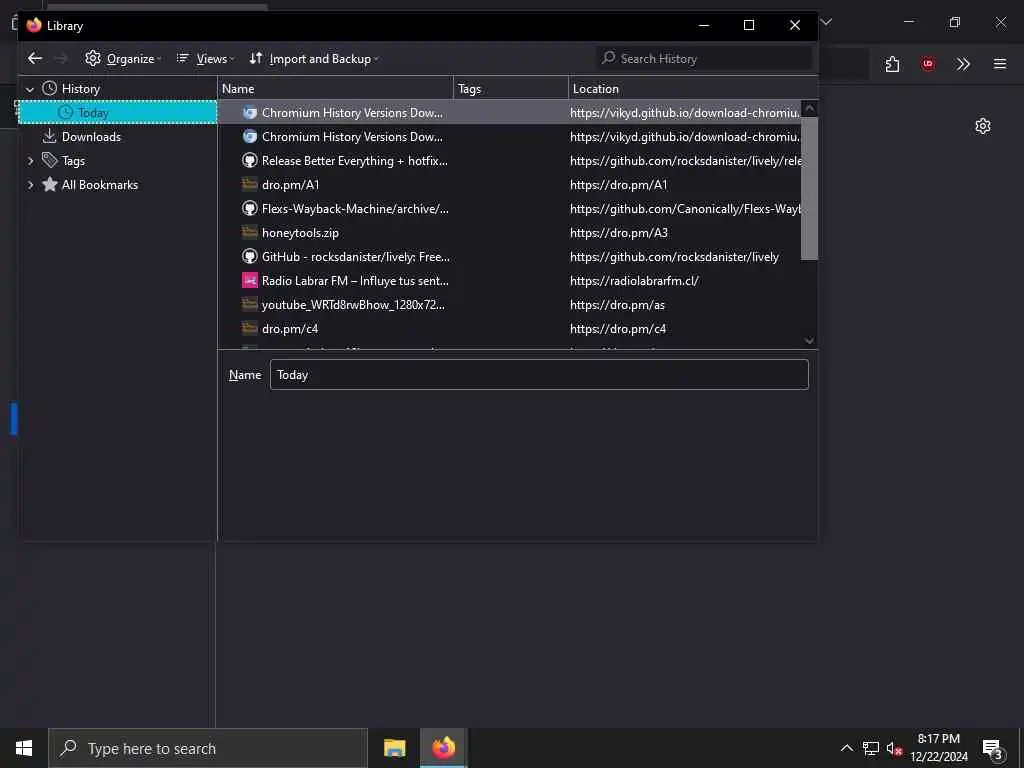Select Today under History
The height and width of the screenshot is (768, 1024).
(118, 112)
